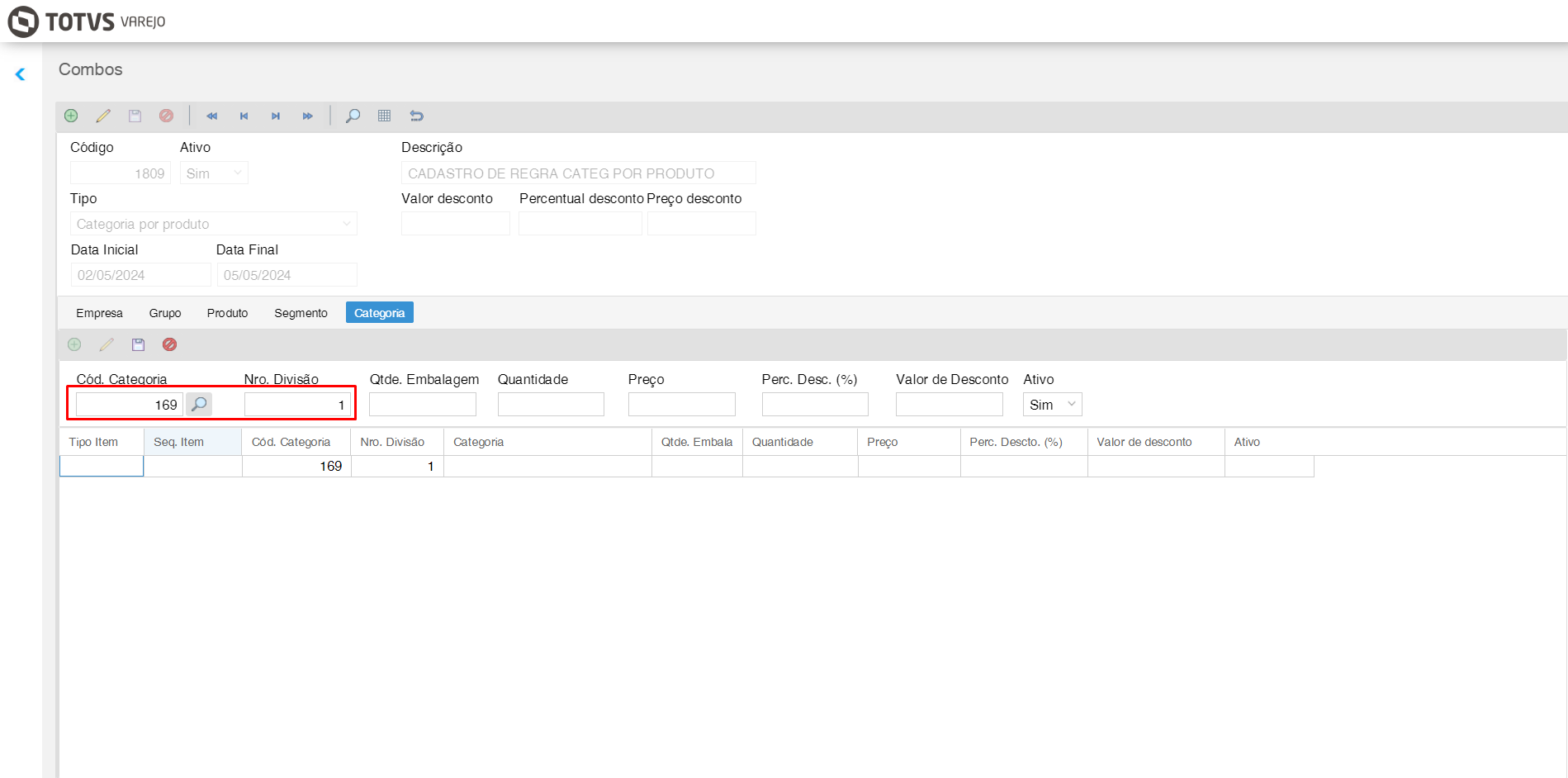Click the add new combo icon in main toolbar
Viewport: 1568px width, 778px height.
click(x=71, y=116)
